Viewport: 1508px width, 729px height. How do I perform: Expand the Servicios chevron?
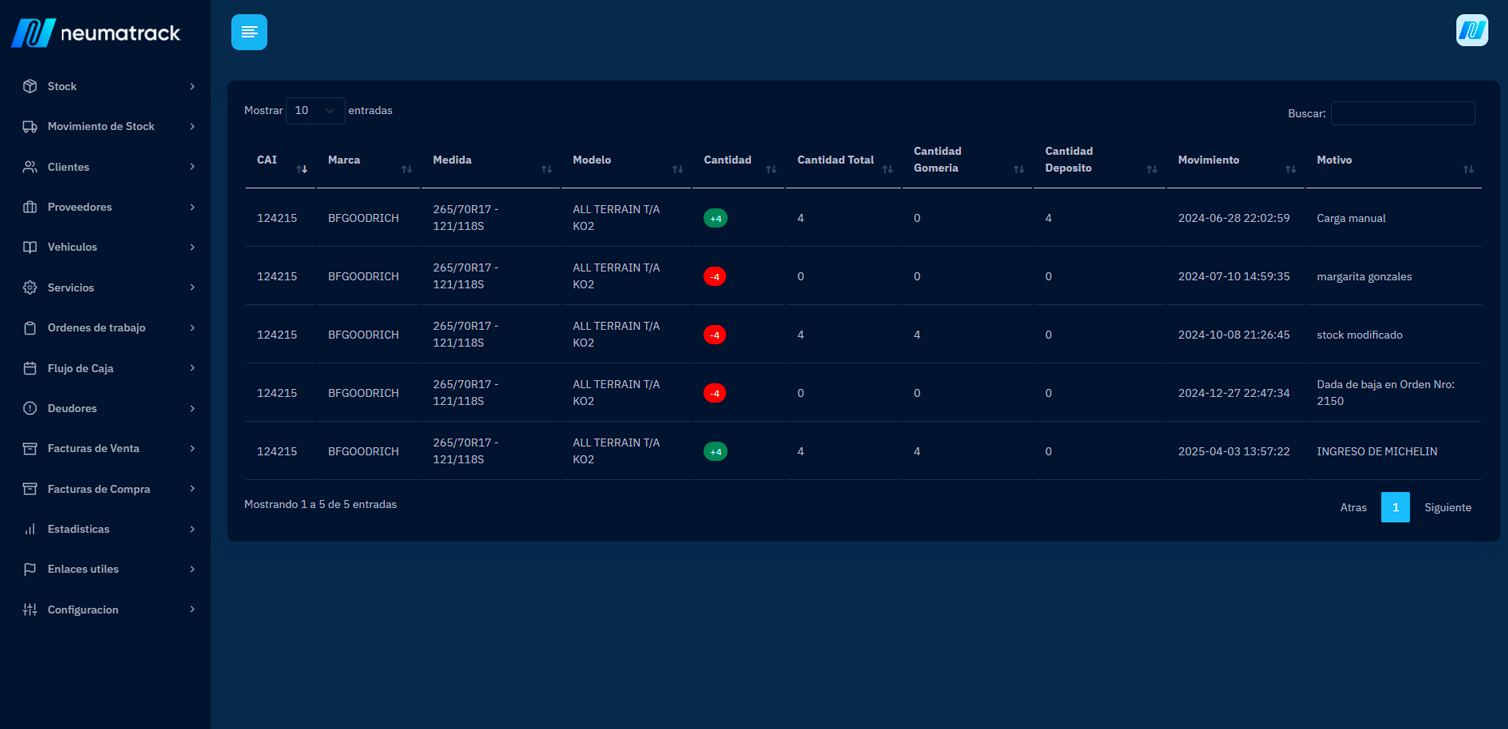(x=192, y=287)
